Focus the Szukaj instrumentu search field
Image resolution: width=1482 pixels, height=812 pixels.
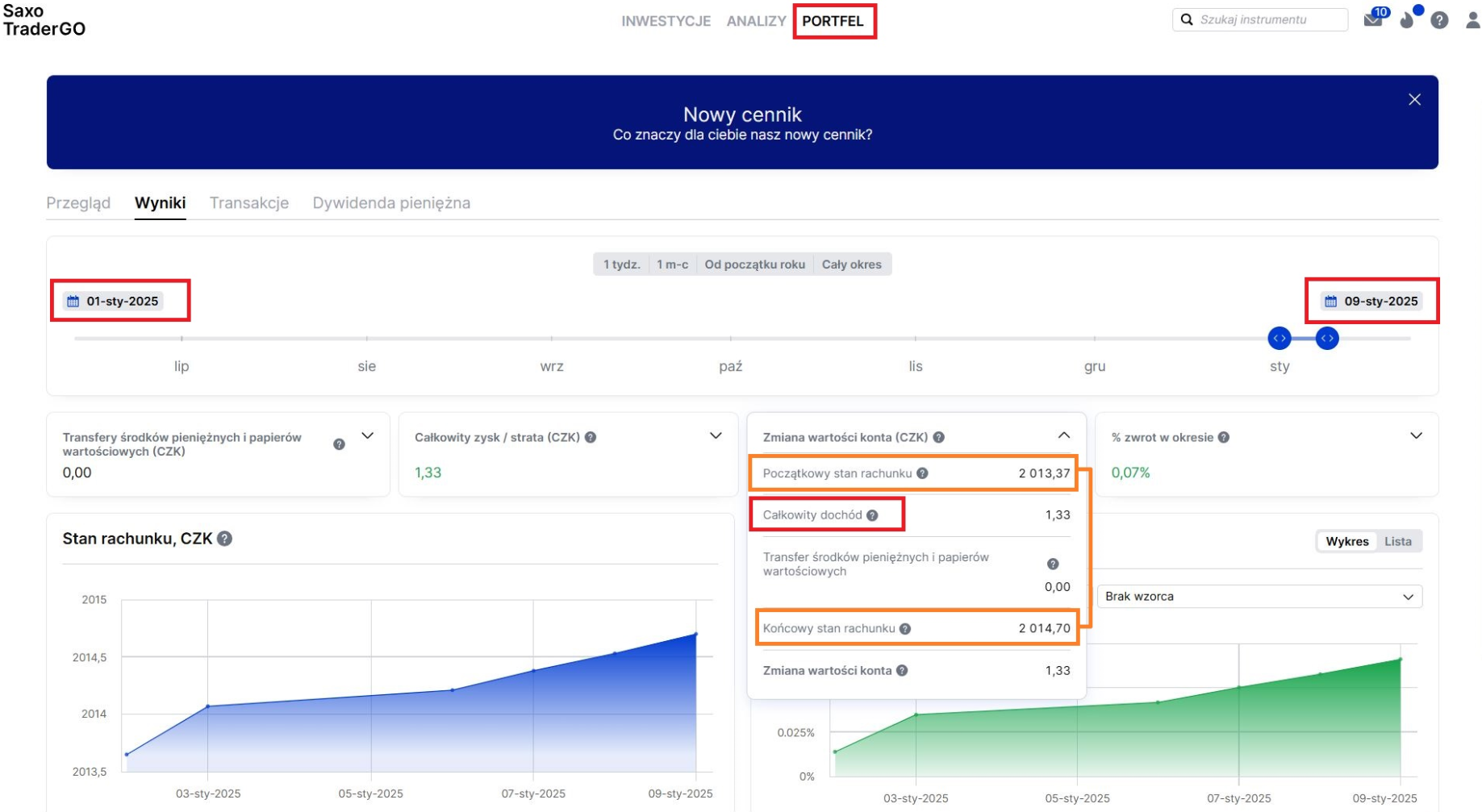tap(1260, 19)
